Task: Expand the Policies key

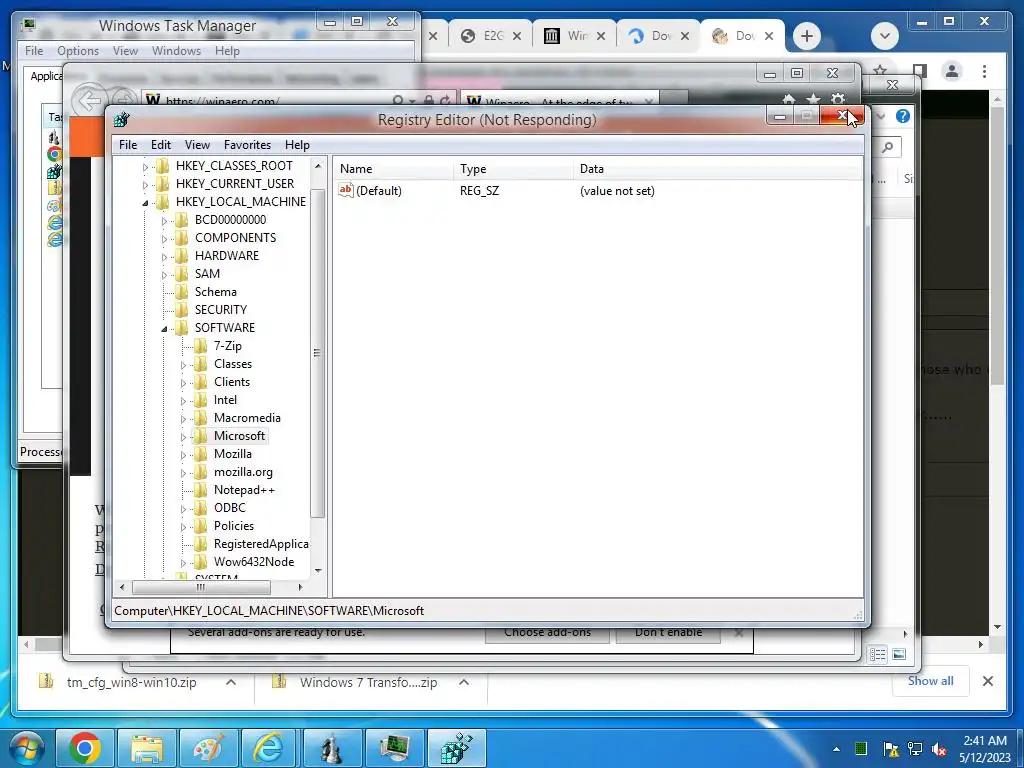Action: pyautogui.click(x=183, y=527)
